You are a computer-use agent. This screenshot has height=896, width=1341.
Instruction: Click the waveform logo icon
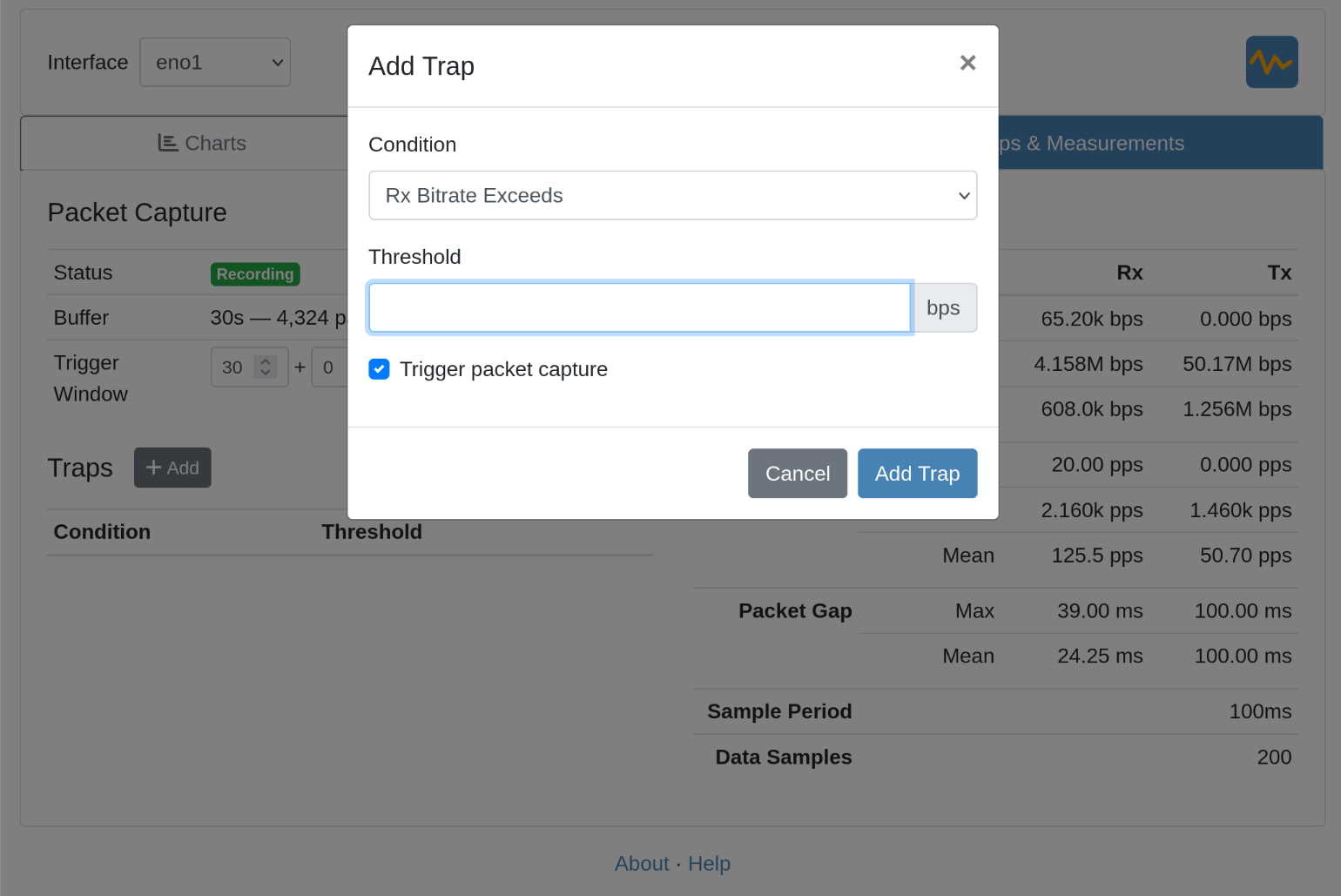point(1270,62)
